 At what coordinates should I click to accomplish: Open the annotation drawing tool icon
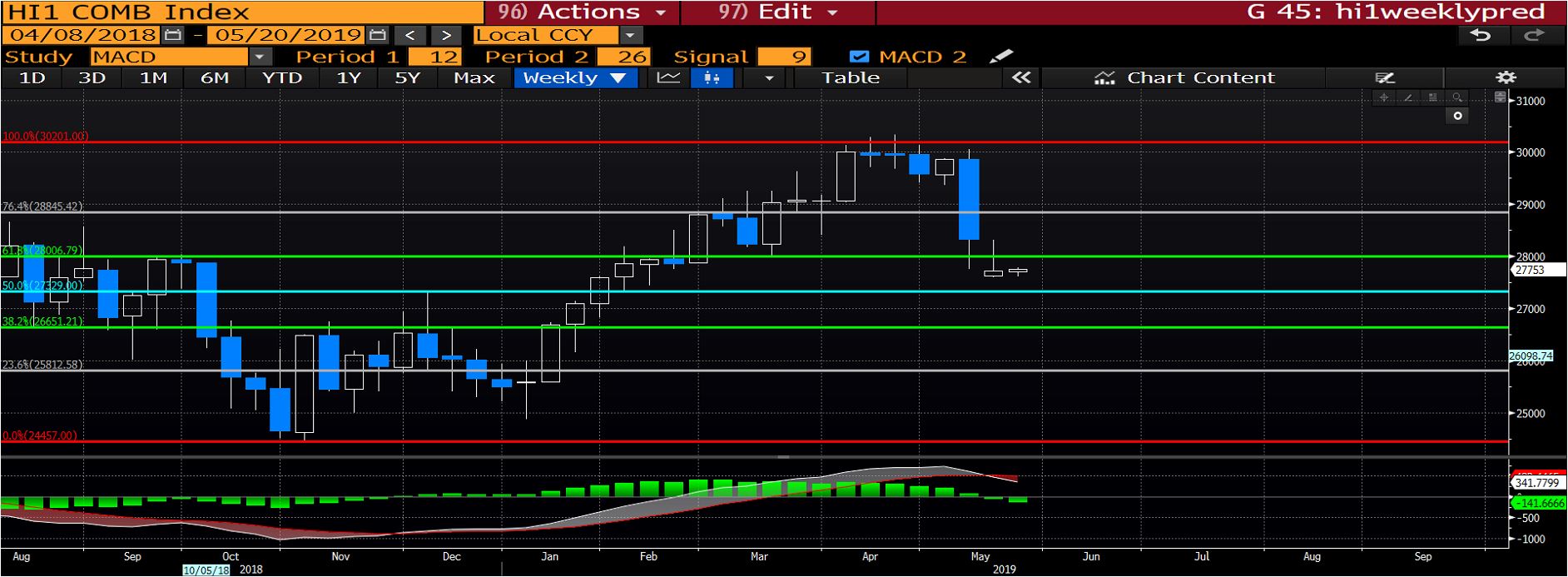(x=1384, y=77)
